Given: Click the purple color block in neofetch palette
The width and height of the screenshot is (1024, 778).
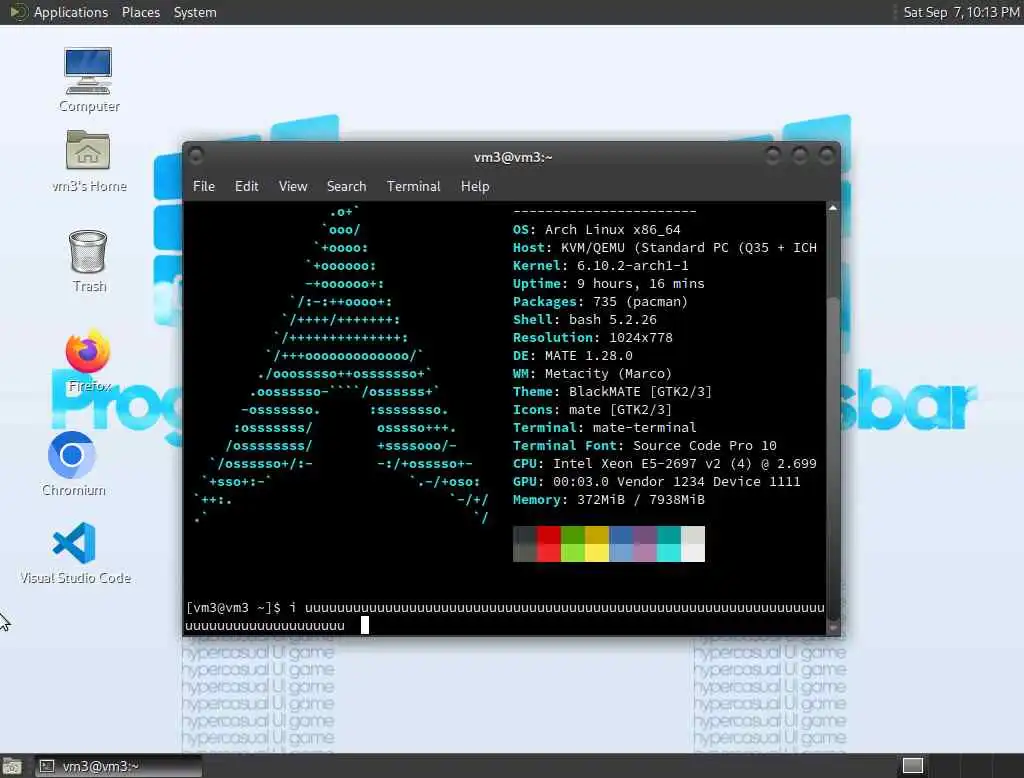Looking at the screenshot, I should click(x=645, y=543).
